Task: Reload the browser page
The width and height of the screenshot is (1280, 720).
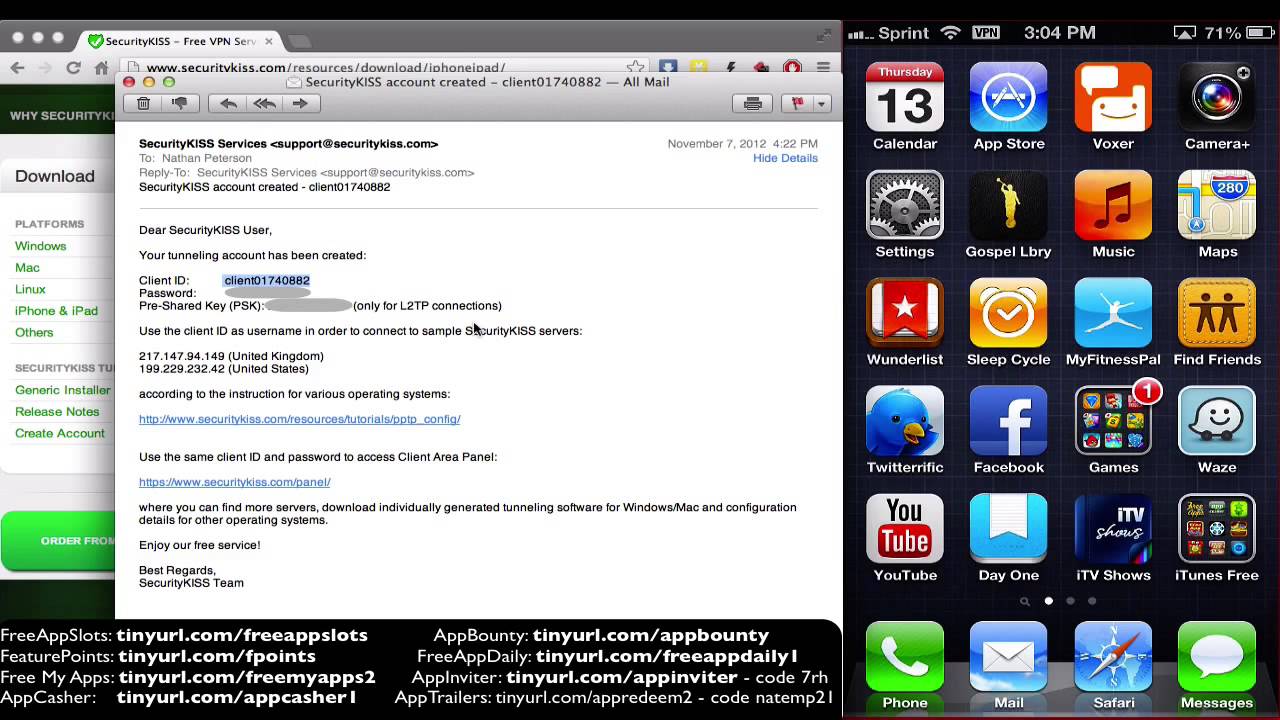Action: [73, 67]
